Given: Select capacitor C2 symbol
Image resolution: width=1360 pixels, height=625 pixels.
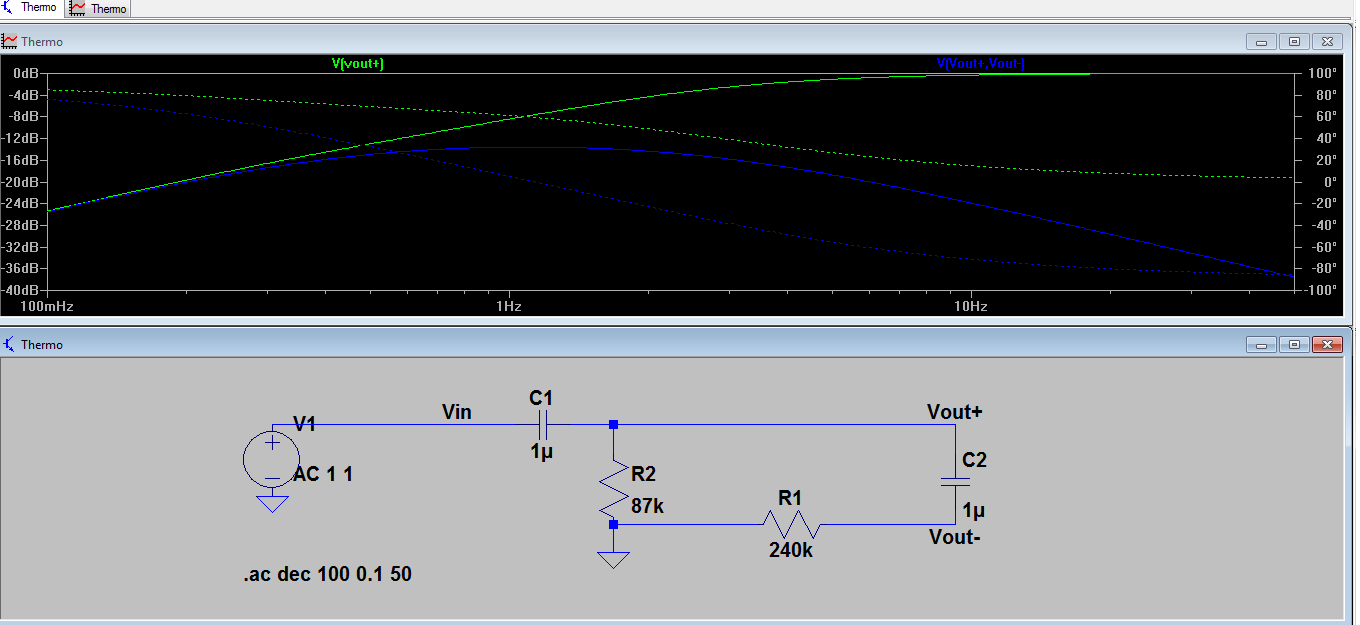Looking at the screenshot, I should pos(955,481).
